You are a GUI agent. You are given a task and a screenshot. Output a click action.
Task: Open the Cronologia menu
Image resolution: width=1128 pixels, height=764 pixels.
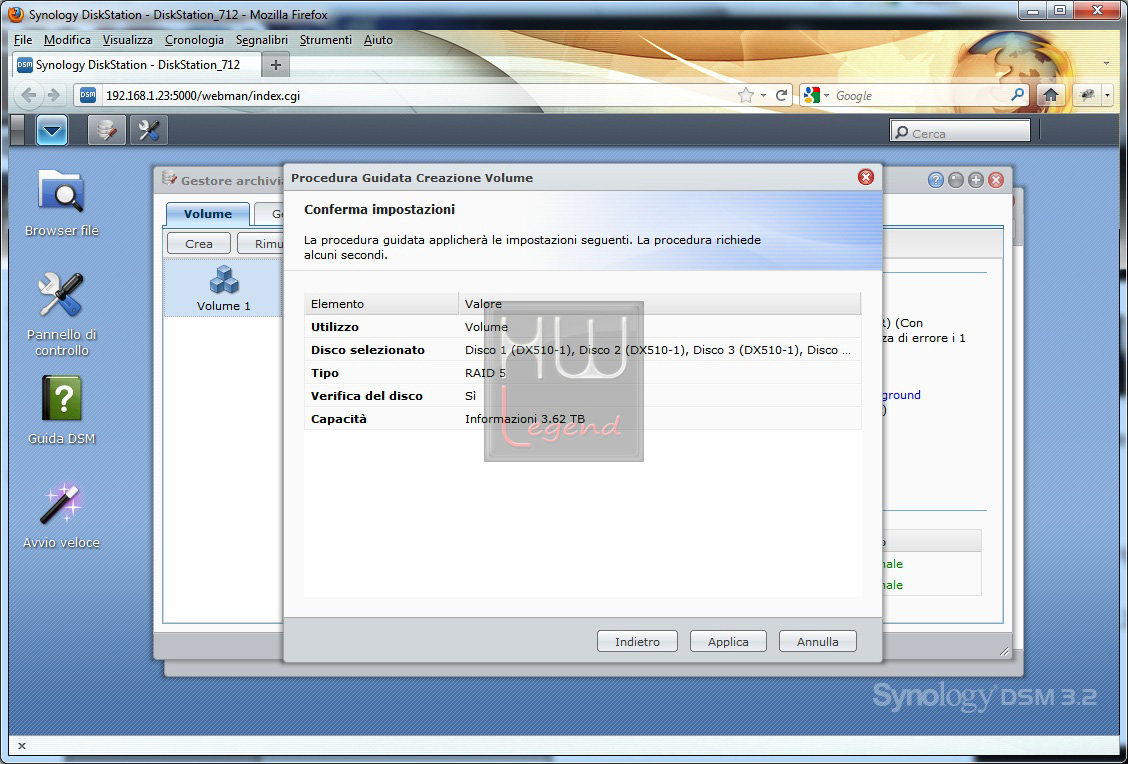pos(194,40)
